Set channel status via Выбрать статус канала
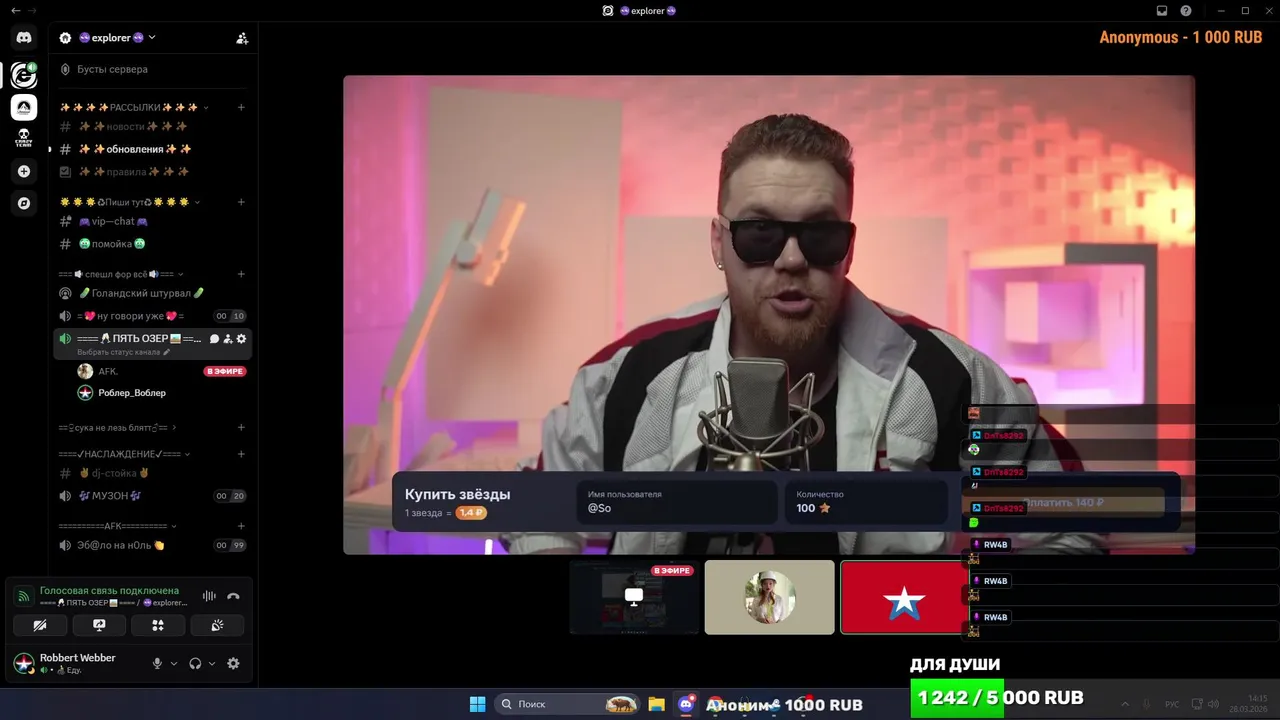The height and width of the screenshot is (720, 1280). (124, 352)
